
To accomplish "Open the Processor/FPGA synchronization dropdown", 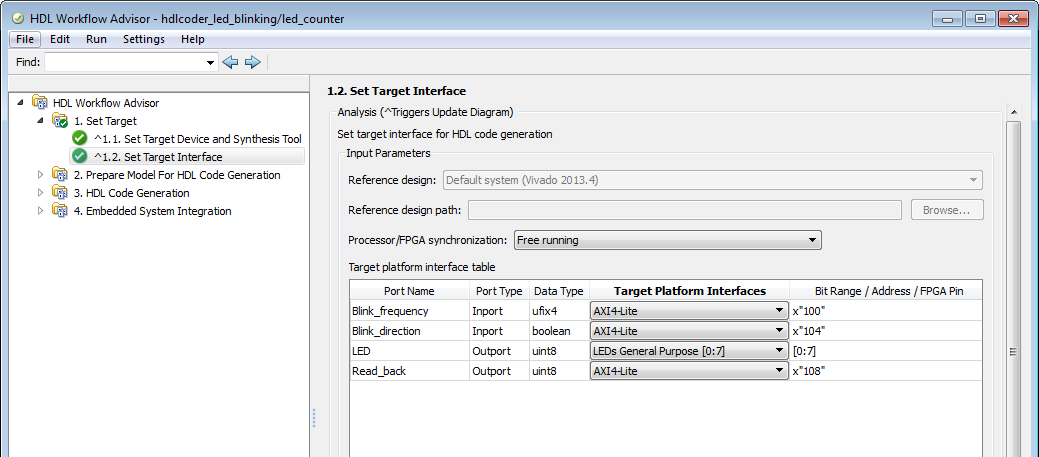I will pyautogui.click(x=667, y=240).
